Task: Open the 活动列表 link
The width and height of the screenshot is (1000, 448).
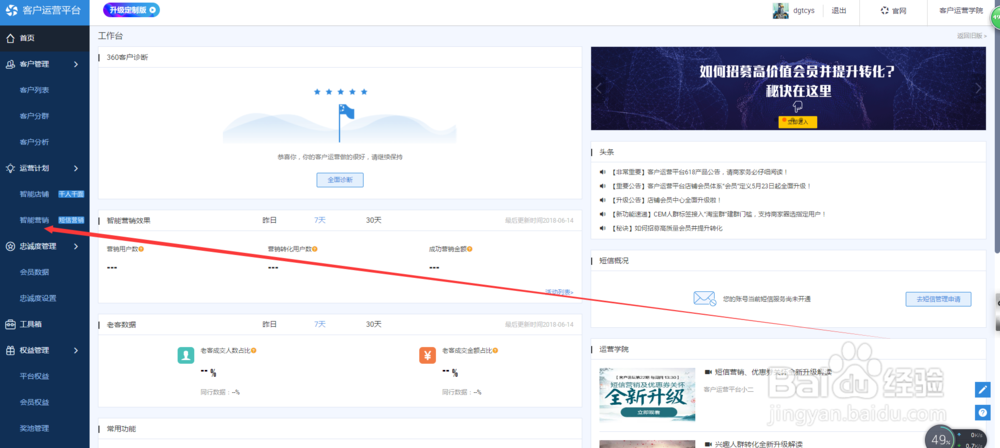Action: pos(559,292)
